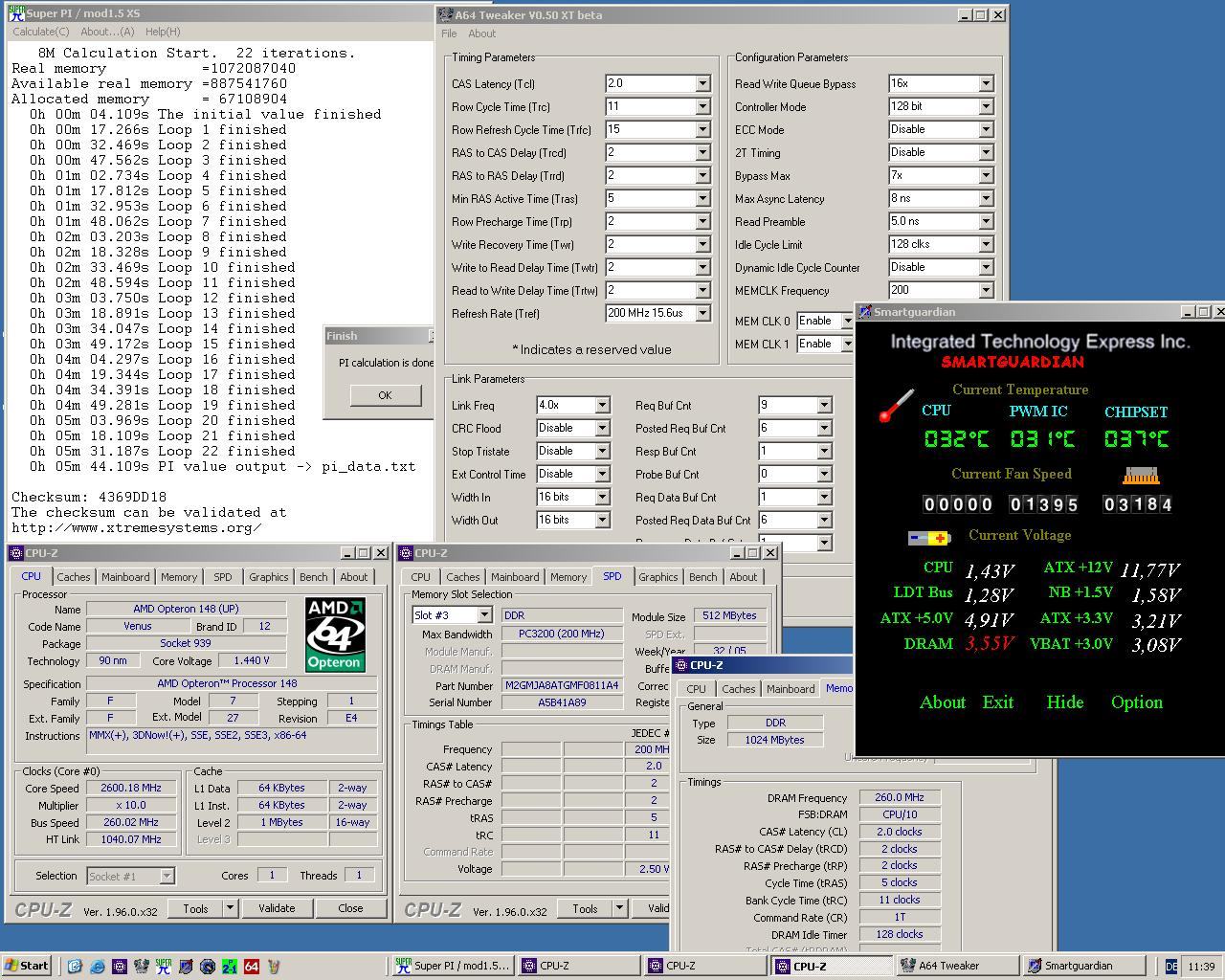This screenshot has width=1225, height=980.
Task: Open the Start menu
Action: [x=27, y=966]
